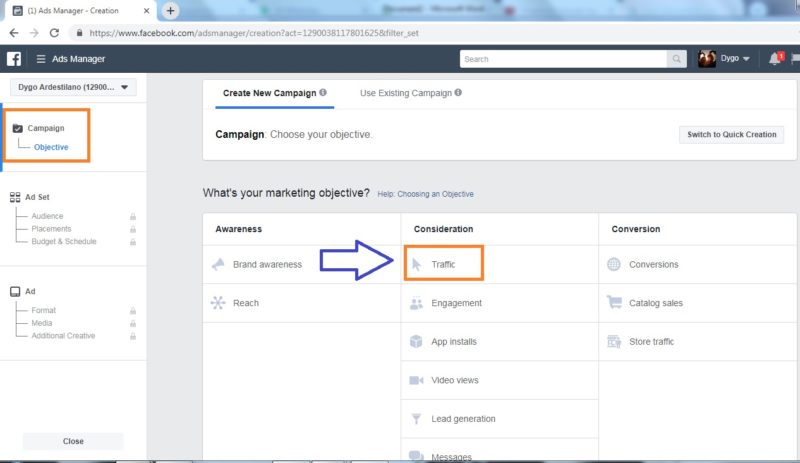Viewport: 800px width, 463px height.
Task: Open the notifications bell
Action: (x=774, y=59)
